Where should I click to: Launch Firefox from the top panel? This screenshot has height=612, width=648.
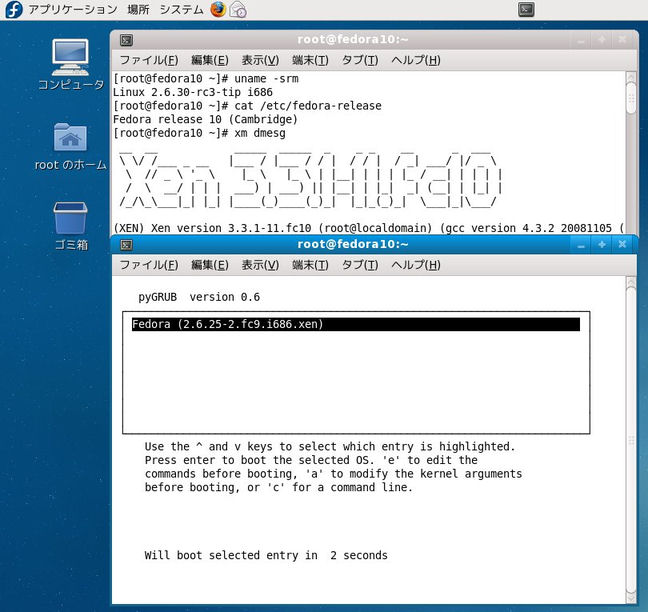(218, 9)
